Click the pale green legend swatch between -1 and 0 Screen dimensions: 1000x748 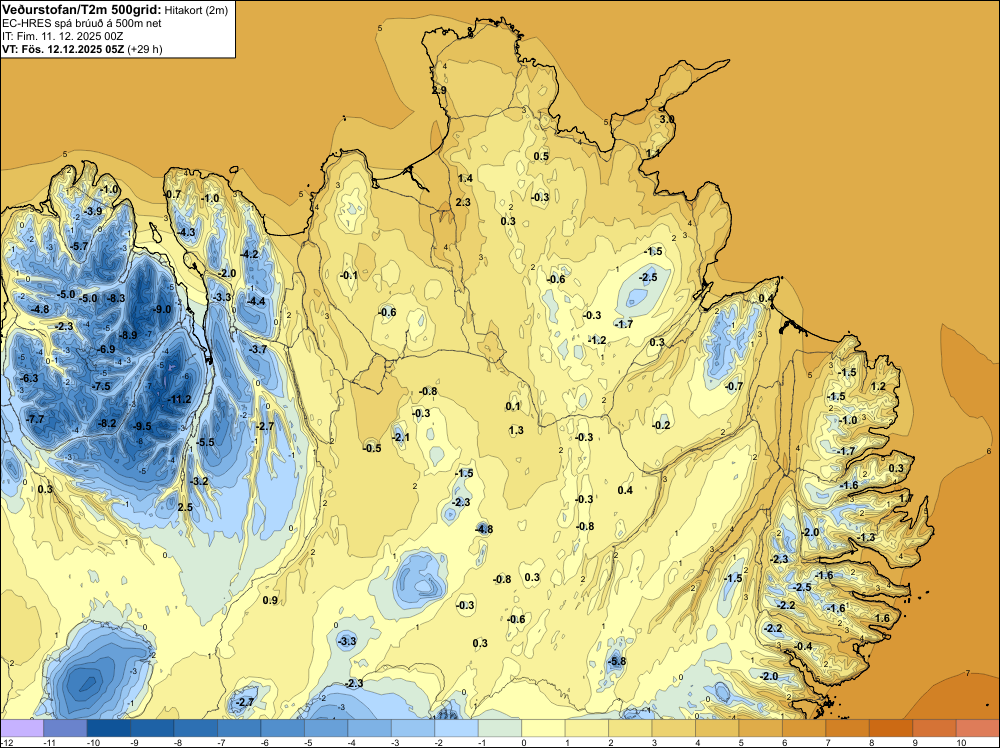[500, 728]
